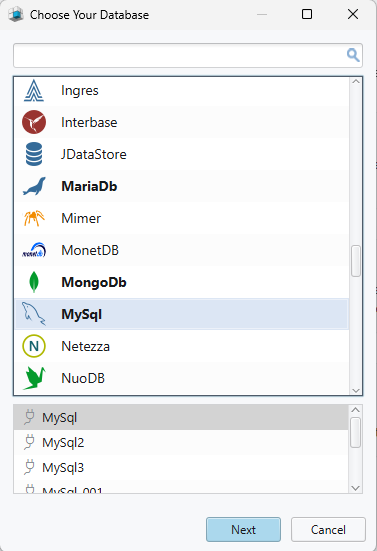
Task: Click the MongoDb green leaf icon
Action: (x=34, y=282)
